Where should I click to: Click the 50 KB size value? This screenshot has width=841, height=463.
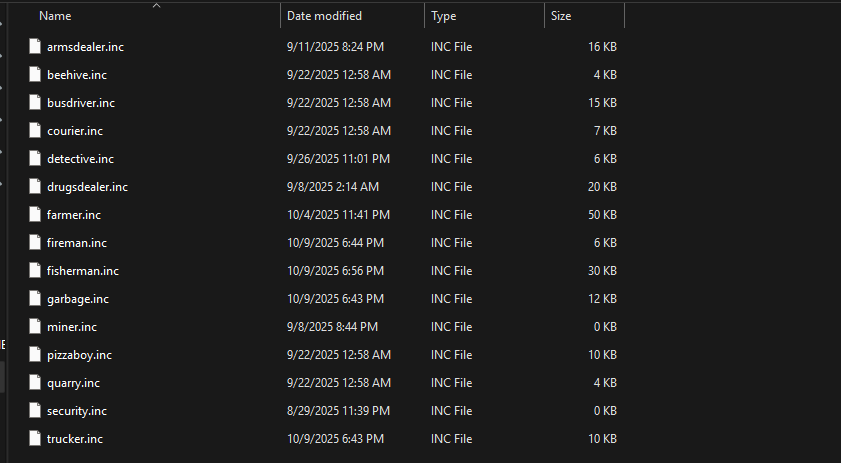pyautogui.click(x=602, y=215)
